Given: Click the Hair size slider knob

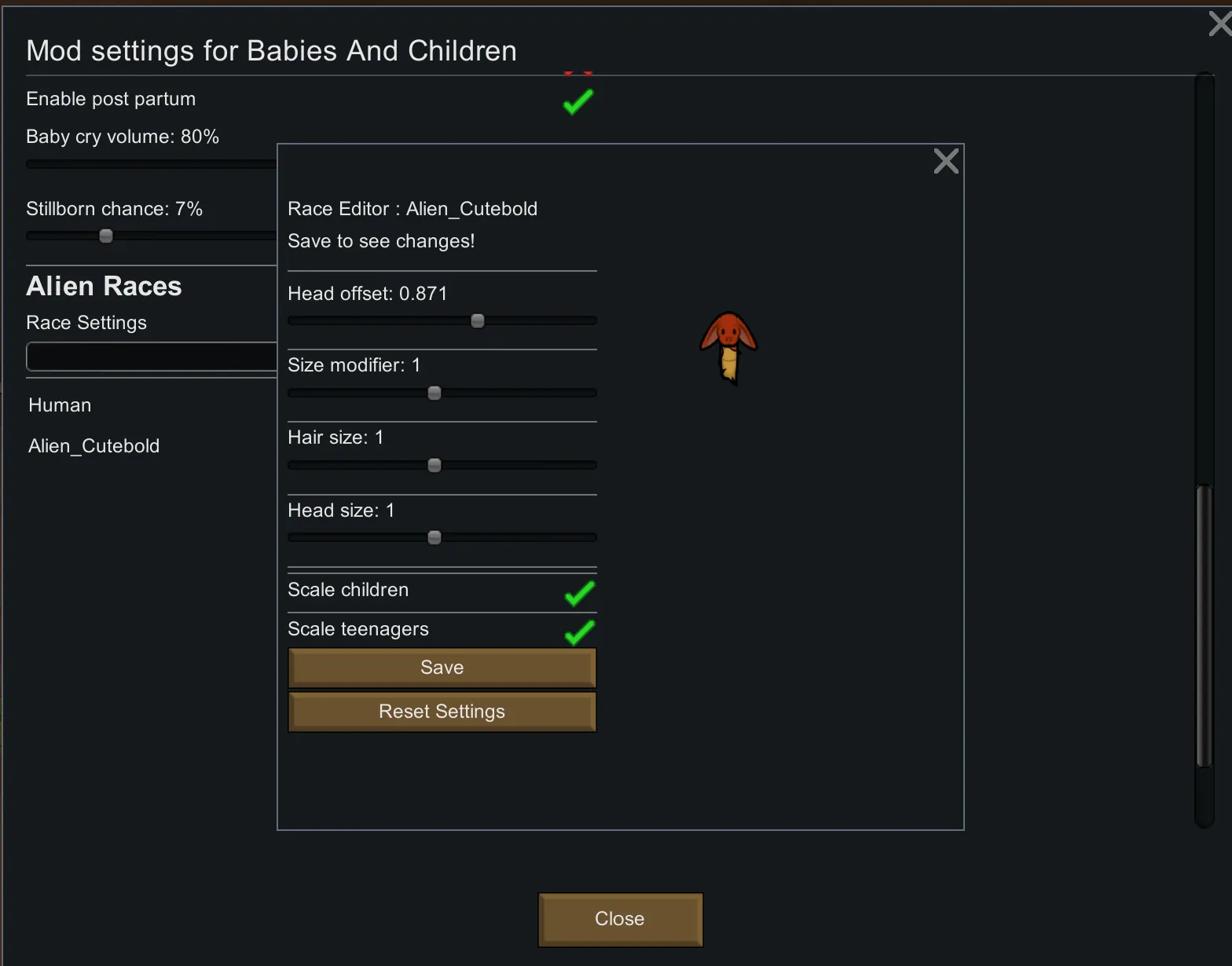Looking at the screenshot, I should 434,465.
